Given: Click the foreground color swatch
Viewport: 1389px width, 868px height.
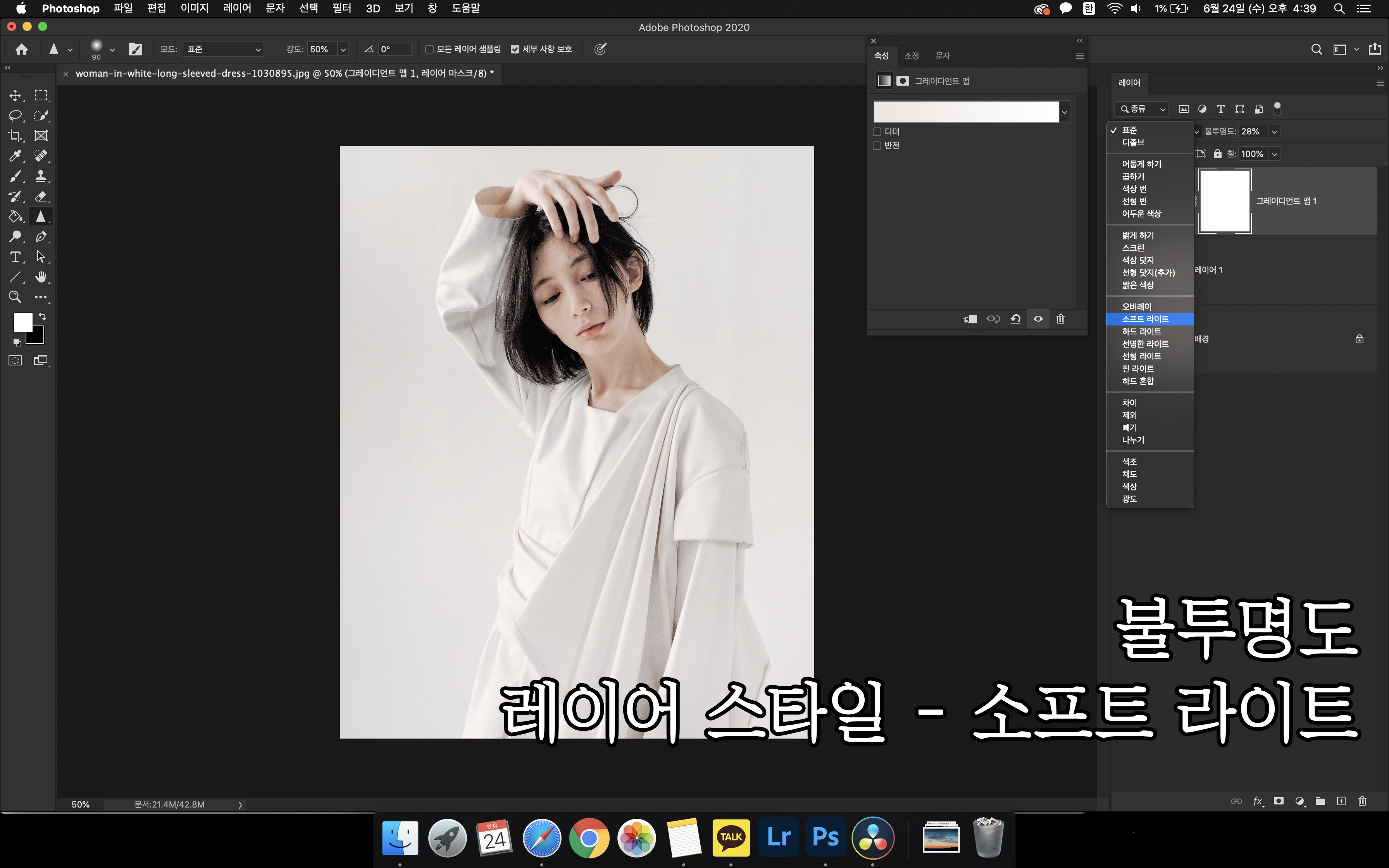Looking at the screenshot, I should tap(23, 323).
